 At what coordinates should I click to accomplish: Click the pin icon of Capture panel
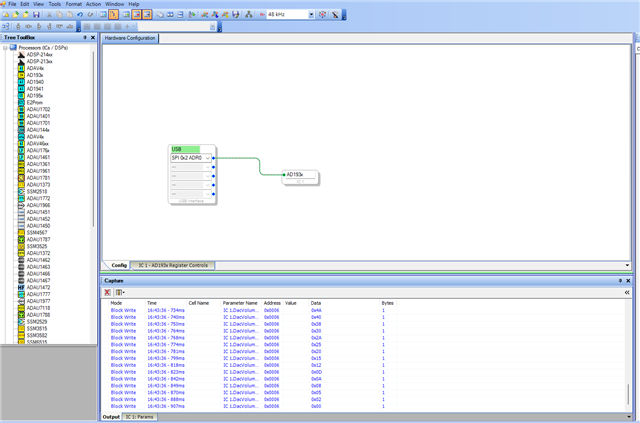click(620, 281)
